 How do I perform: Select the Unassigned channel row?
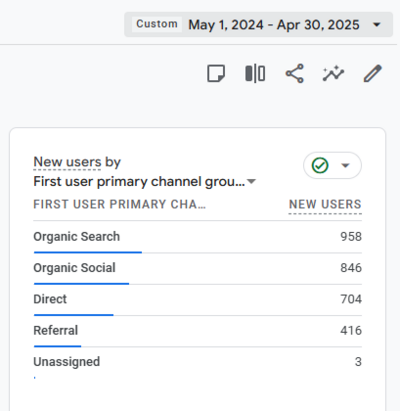coord(198,363)
